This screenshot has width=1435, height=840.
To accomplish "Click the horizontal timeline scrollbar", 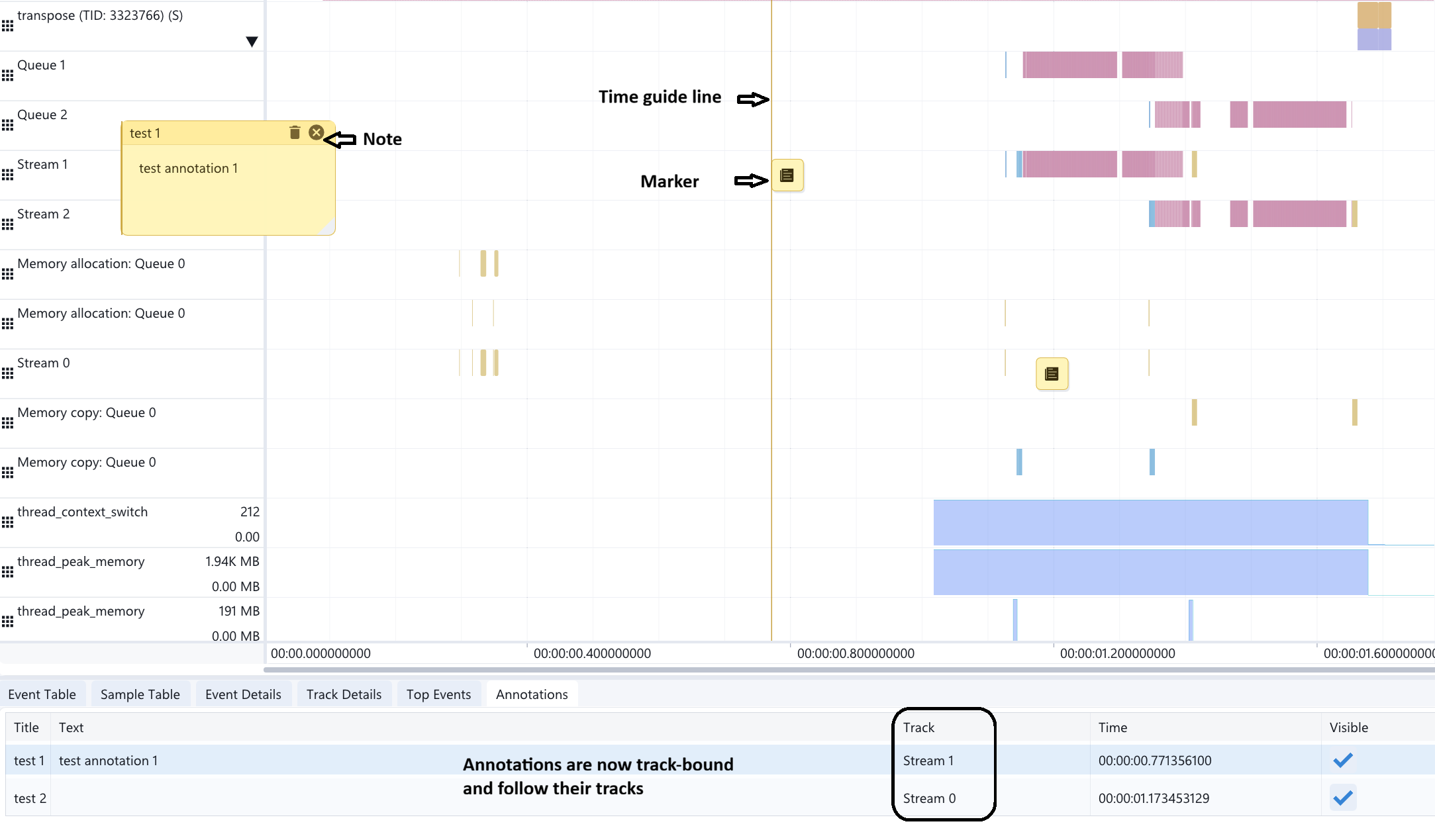I will point(849,670).
